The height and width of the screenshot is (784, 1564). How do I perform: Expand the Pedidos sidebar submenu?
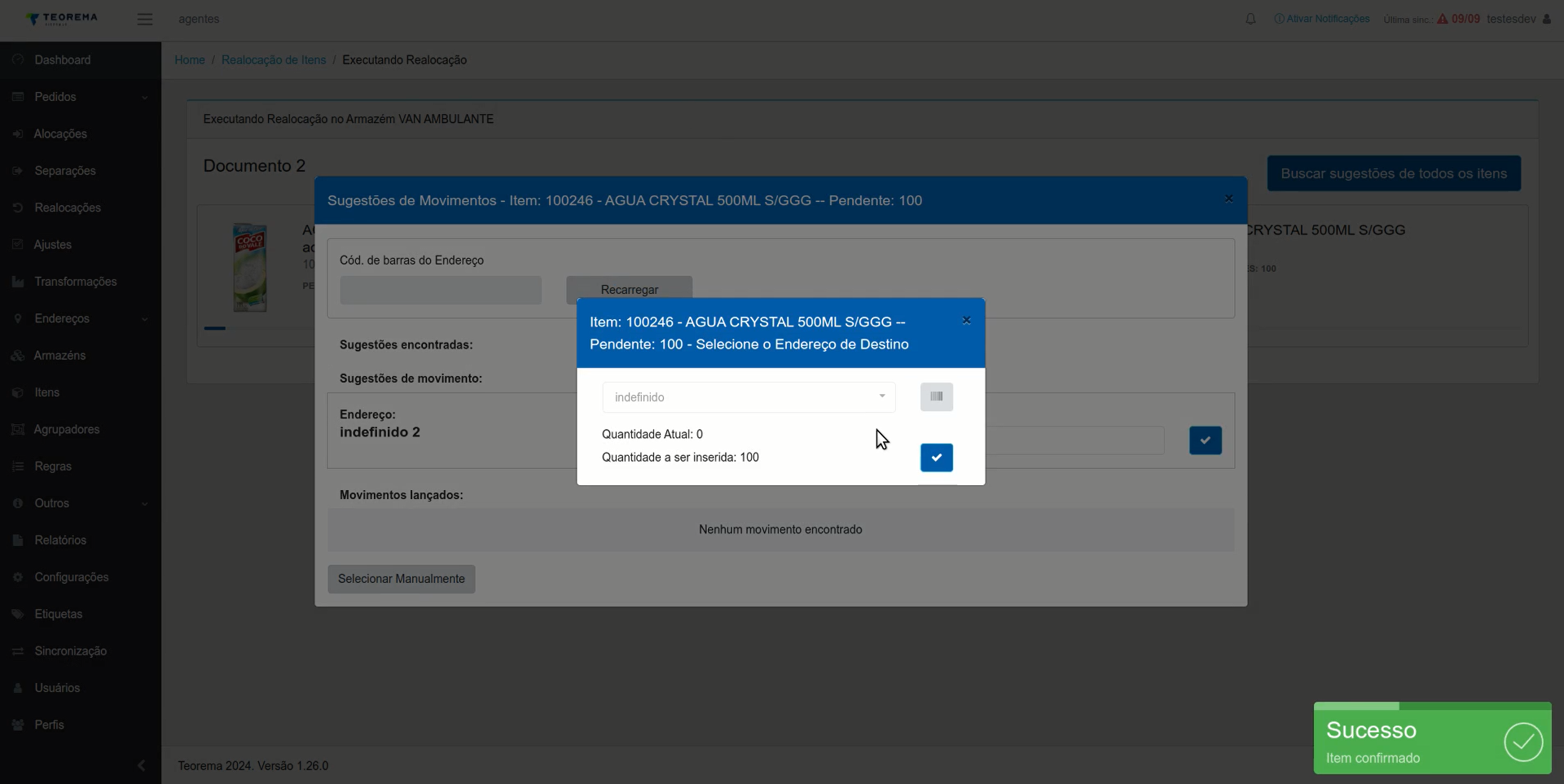[81, 97]
